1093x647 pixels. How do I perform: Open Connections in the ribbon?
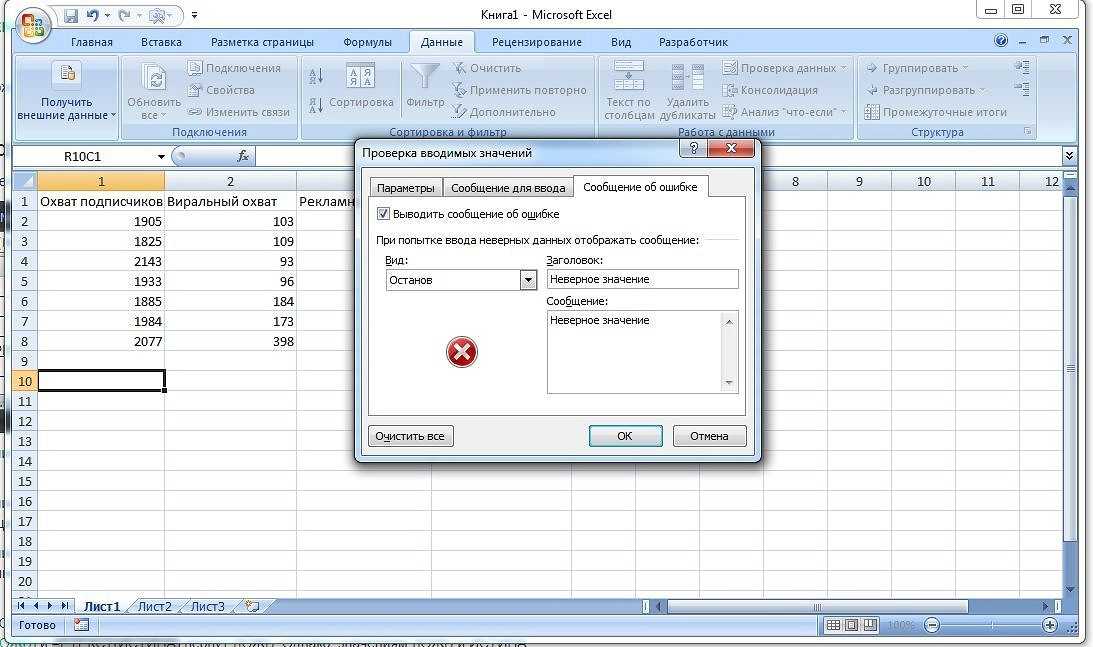click(234, 68)
